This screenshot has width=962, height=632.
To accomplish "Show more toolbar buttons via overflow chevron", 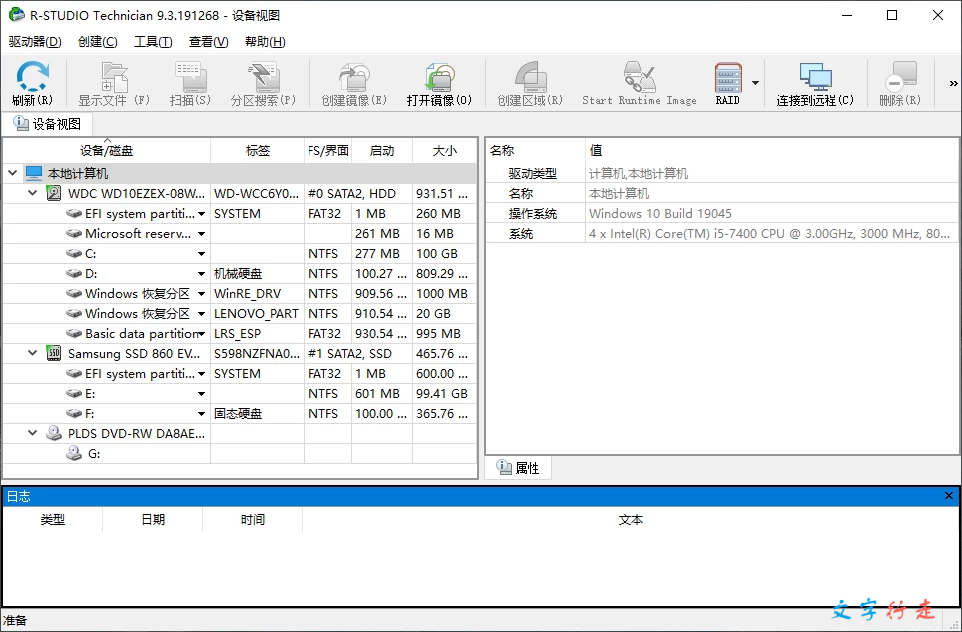I will click(953, 83).
